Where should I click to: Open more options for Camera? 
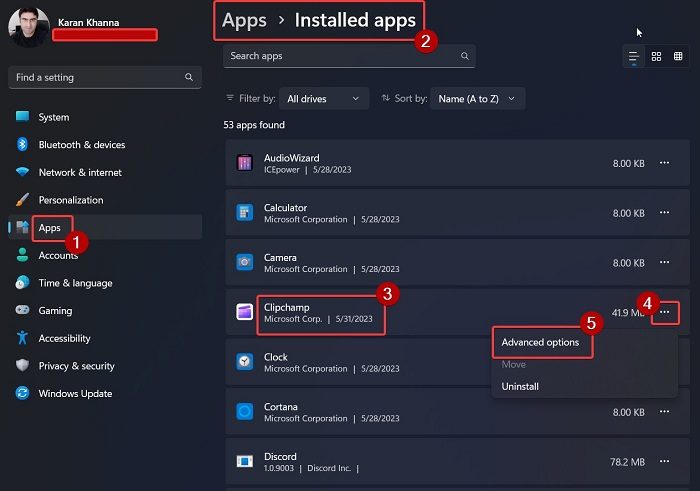(x=664, y=262)
